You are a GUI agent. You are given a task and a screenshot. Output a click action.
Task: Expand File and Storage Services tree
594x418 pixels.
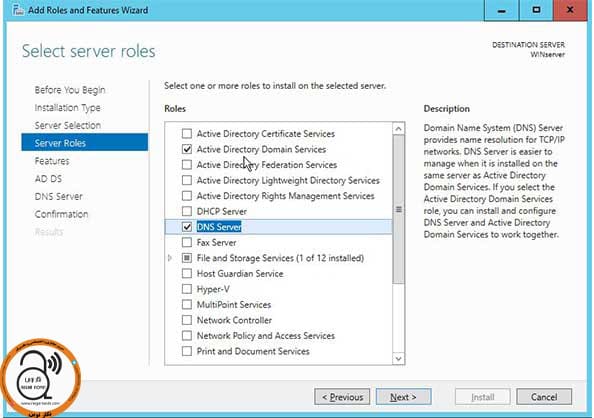(170, 258)
